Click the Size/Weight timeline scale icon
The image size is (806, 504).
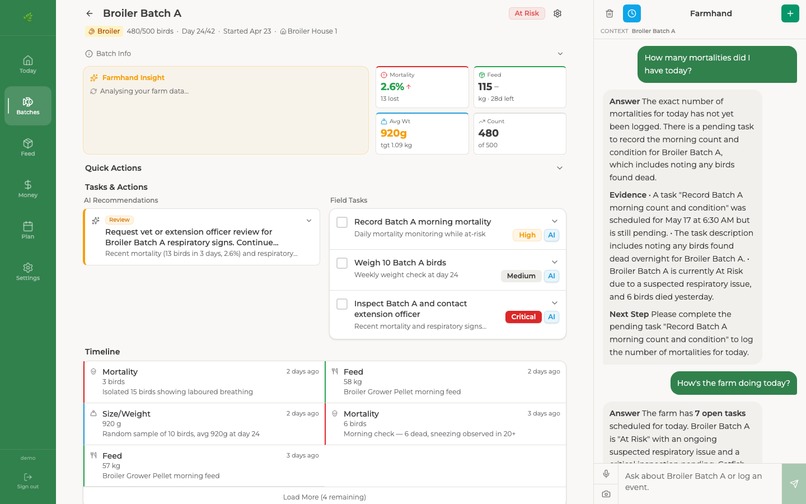(94, 413)
